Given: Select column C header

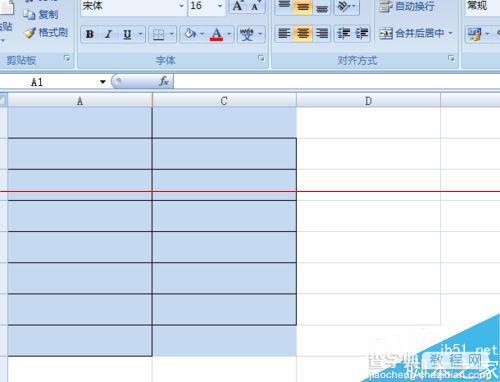Looking at the screenshot, I should (x=224, y=101).
